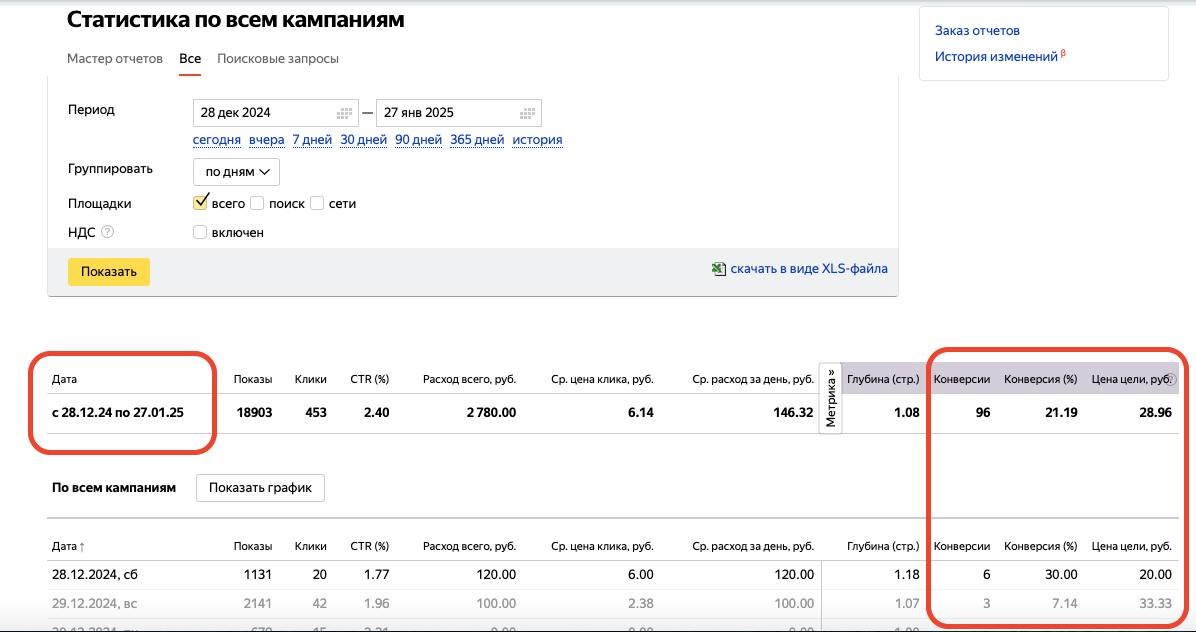Click the 'Показать график' button
Image resolution: width=1196 pixels, height=632 pixels.
tap(260, 488)
